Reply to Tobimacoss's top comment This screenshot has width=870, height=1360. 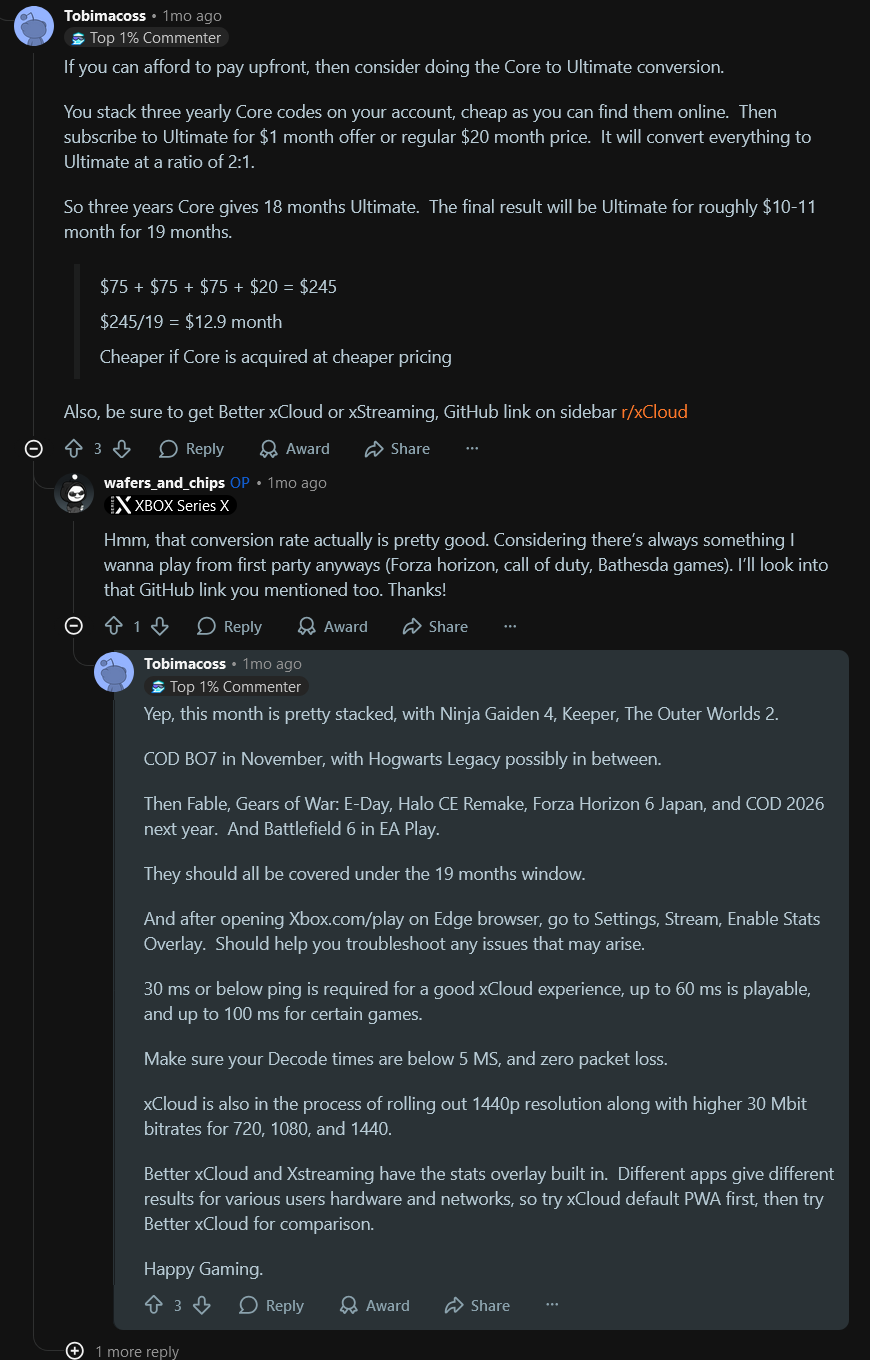(x=191, y=449)
